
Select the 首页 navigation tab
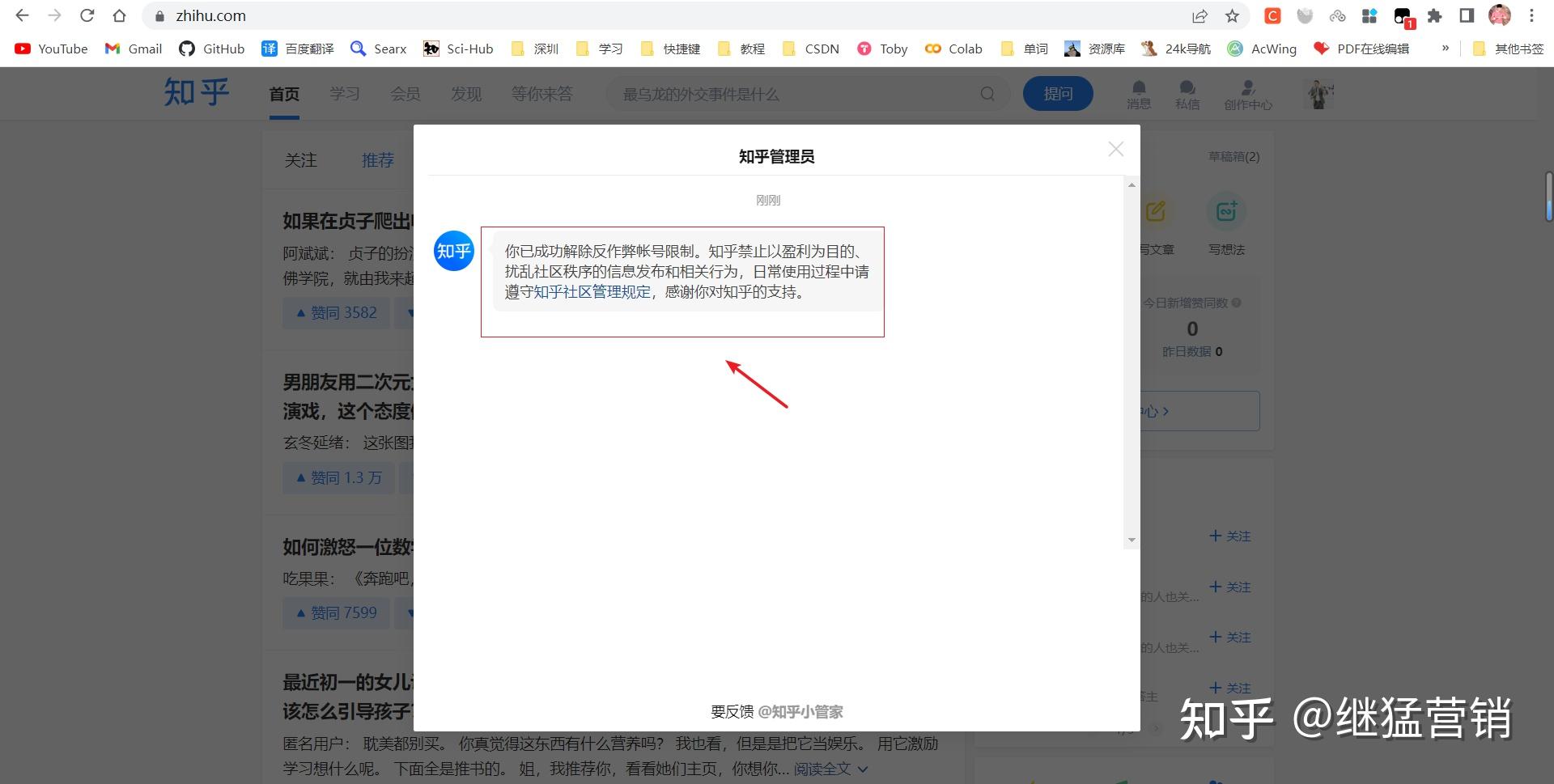click(284, 94)
